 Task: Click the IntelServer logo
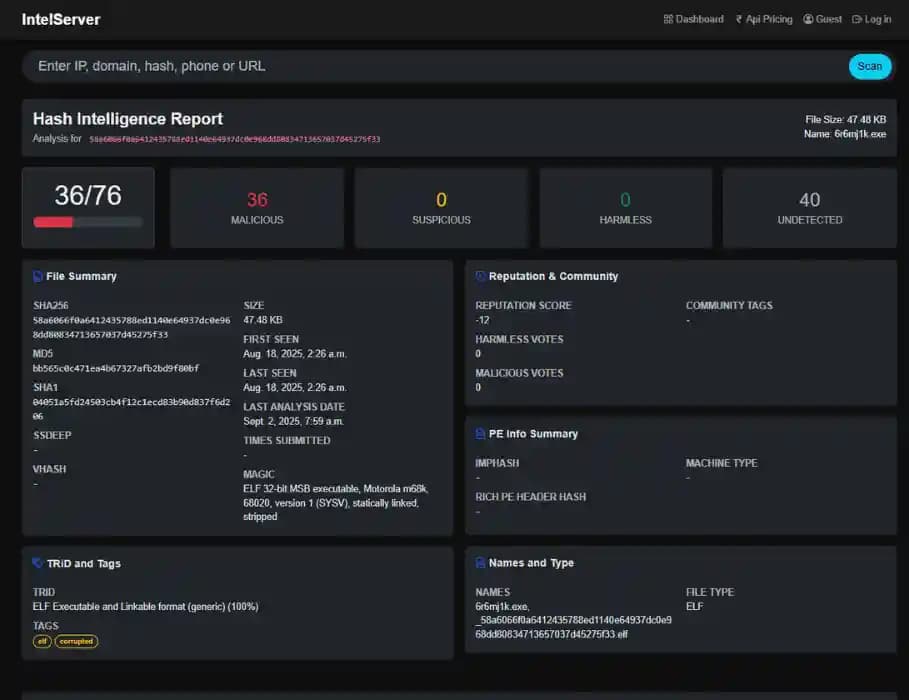[x=61, y=19]
